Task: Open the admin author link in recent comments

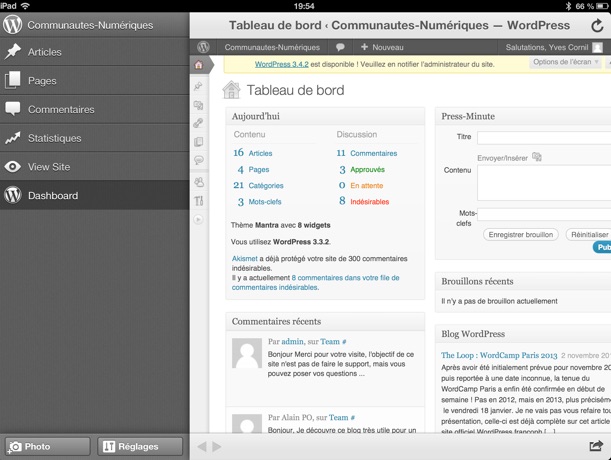Action: (292, 341)
